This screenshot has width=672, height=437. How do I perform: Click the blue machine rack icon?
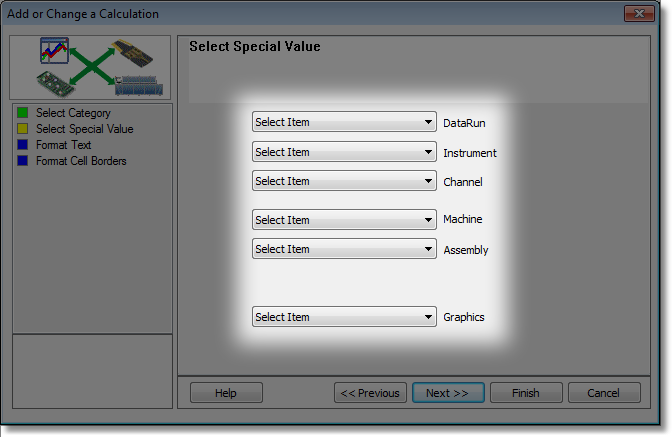point(138,85)
